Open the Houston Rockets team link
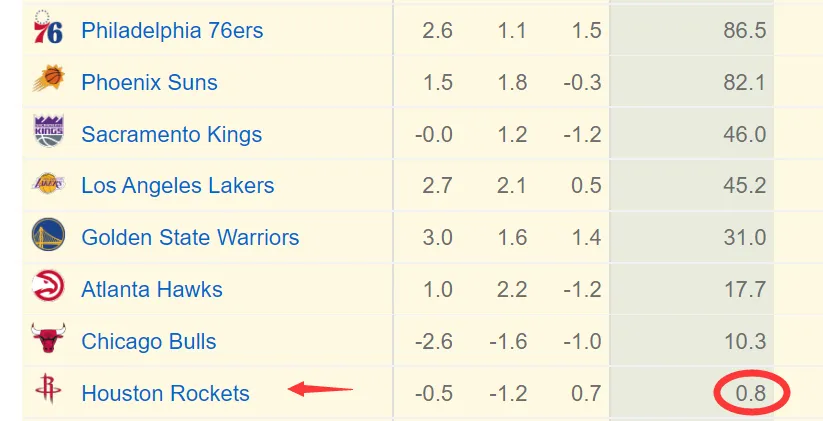 point(165,393)
